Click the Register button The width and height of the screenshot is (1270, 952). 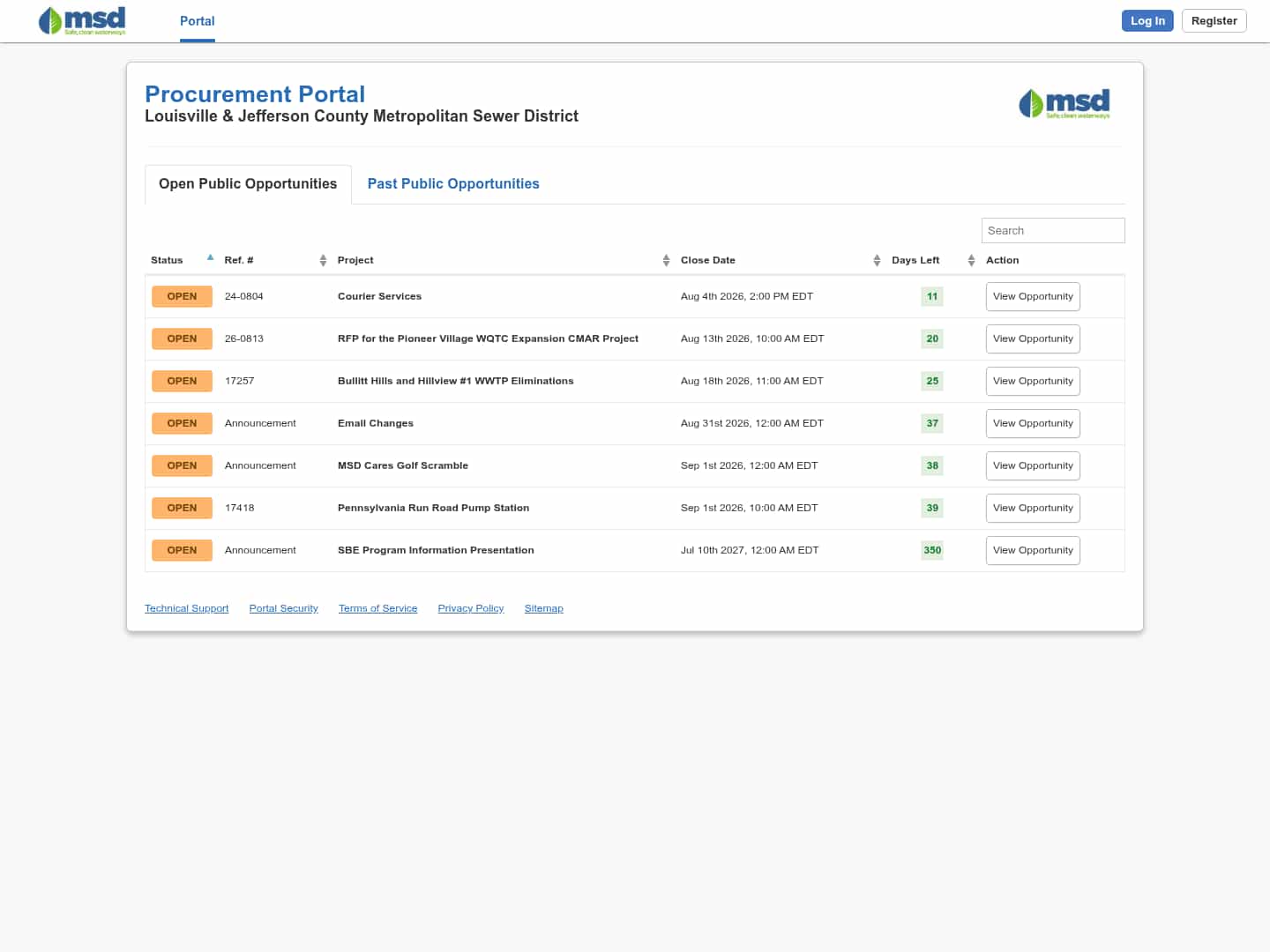click(x=1214, y=20)
